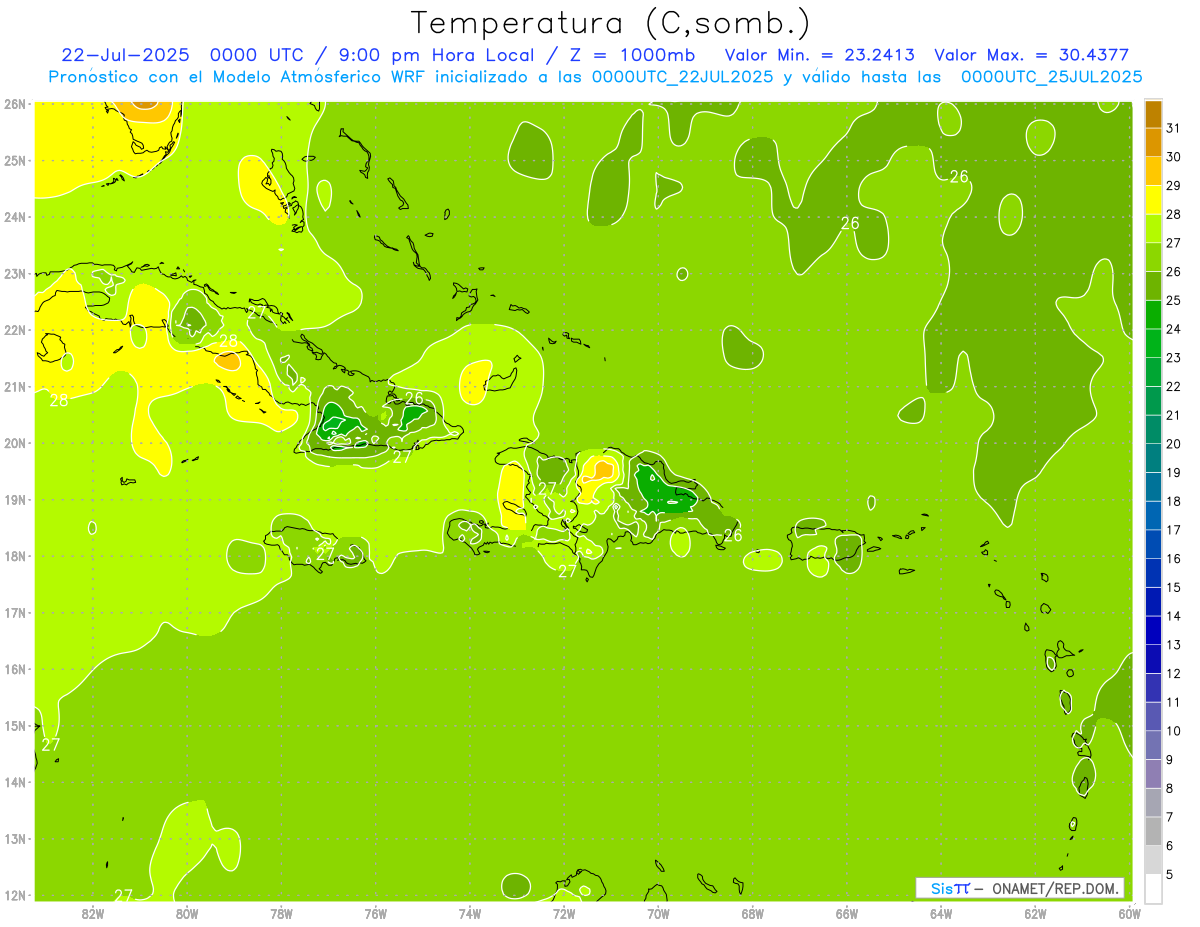Click the ONAMET/REP.DOM. credit label

click(x=1057, y=888)
